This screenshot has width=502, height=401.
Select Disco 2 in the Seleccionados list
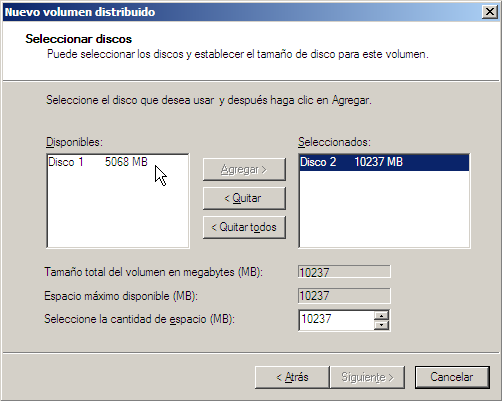384,162
